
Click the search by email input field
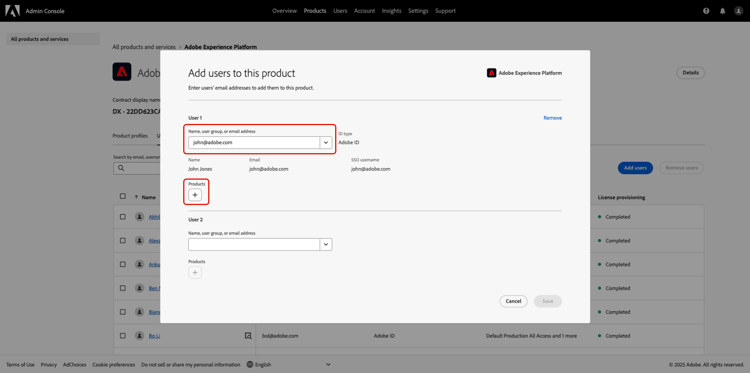click(x=136, y=168)
